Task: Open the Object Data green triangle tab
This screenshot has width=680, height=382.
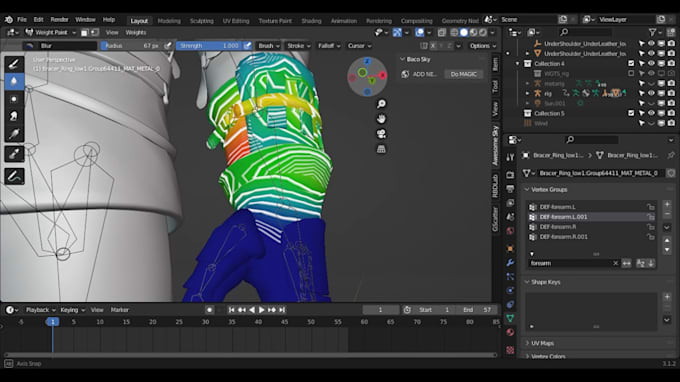Action: pyautogui.click(x=510, y=318)
